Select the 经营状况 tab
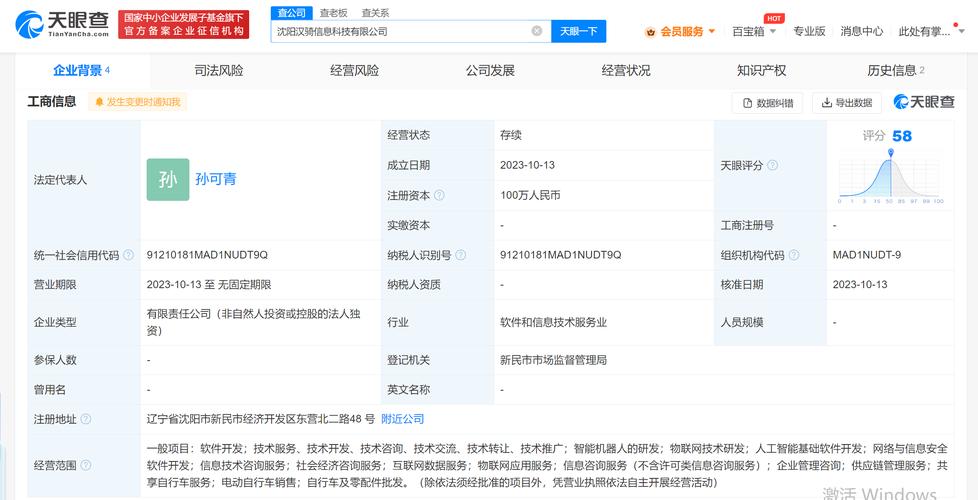This screenshot has height=500, width=978. pos(626,70)
